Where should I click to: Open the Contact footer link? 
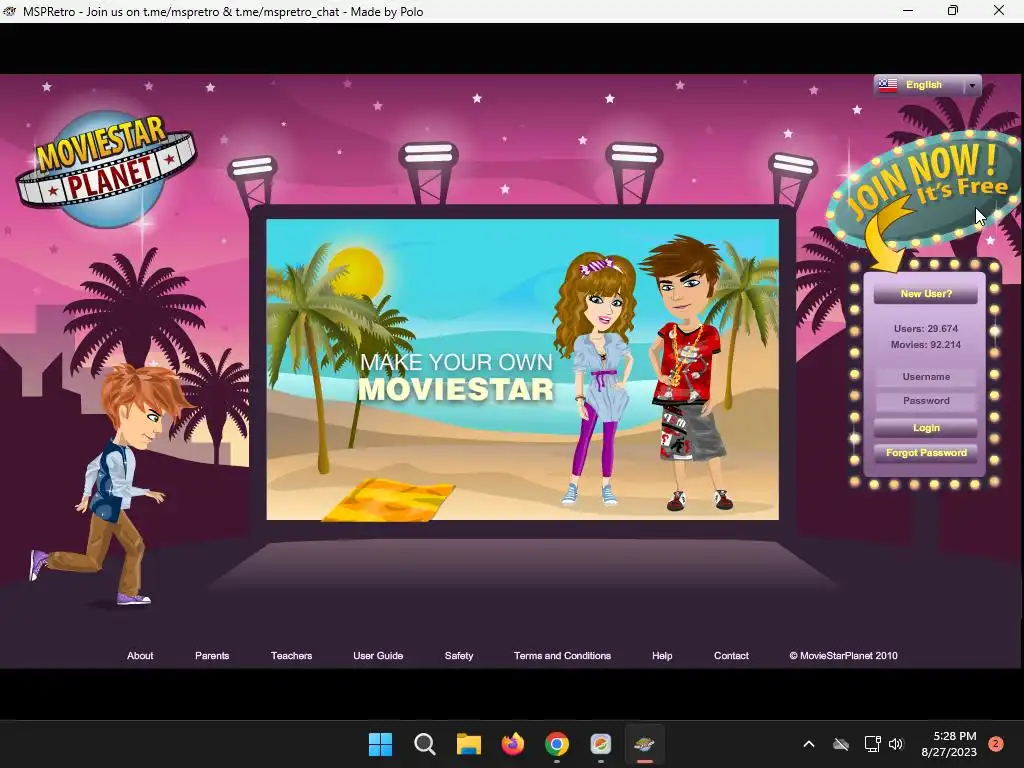click(731, 656)
